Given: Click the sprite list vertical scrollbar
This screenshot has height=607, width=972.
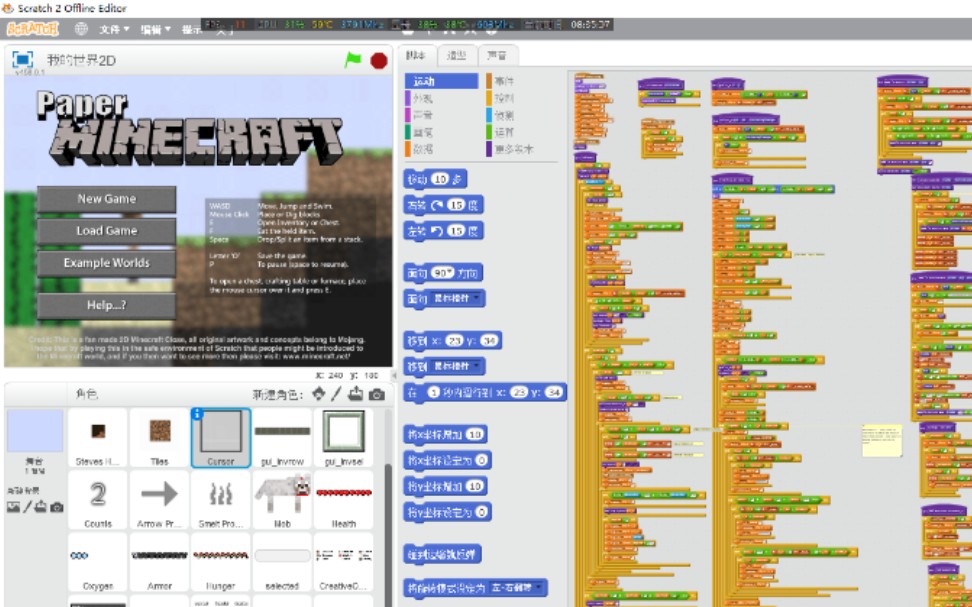Looking at the screenshot, I should [388, 533].
